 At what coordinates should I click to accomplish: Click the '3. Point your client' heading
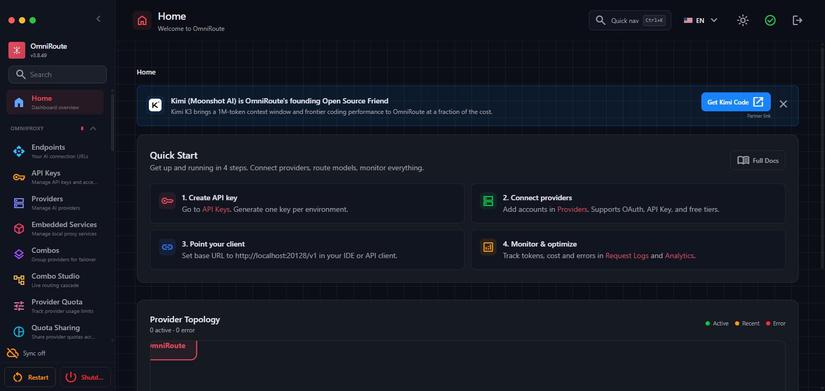(x=213, y=244)
